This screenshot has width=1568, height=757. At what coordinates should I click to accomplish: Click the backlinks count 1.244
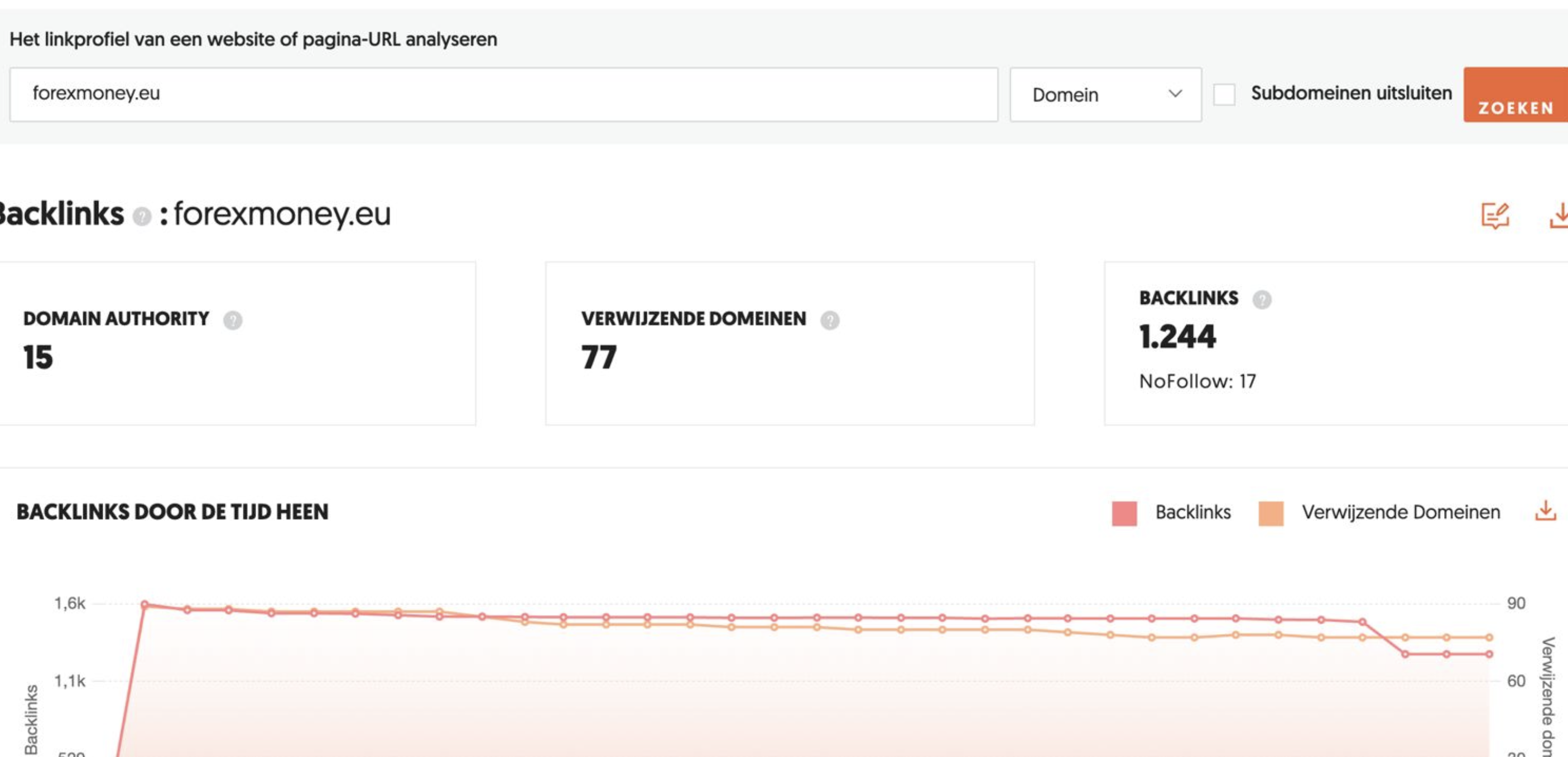pyautogui.click(x=1177, y=337)
